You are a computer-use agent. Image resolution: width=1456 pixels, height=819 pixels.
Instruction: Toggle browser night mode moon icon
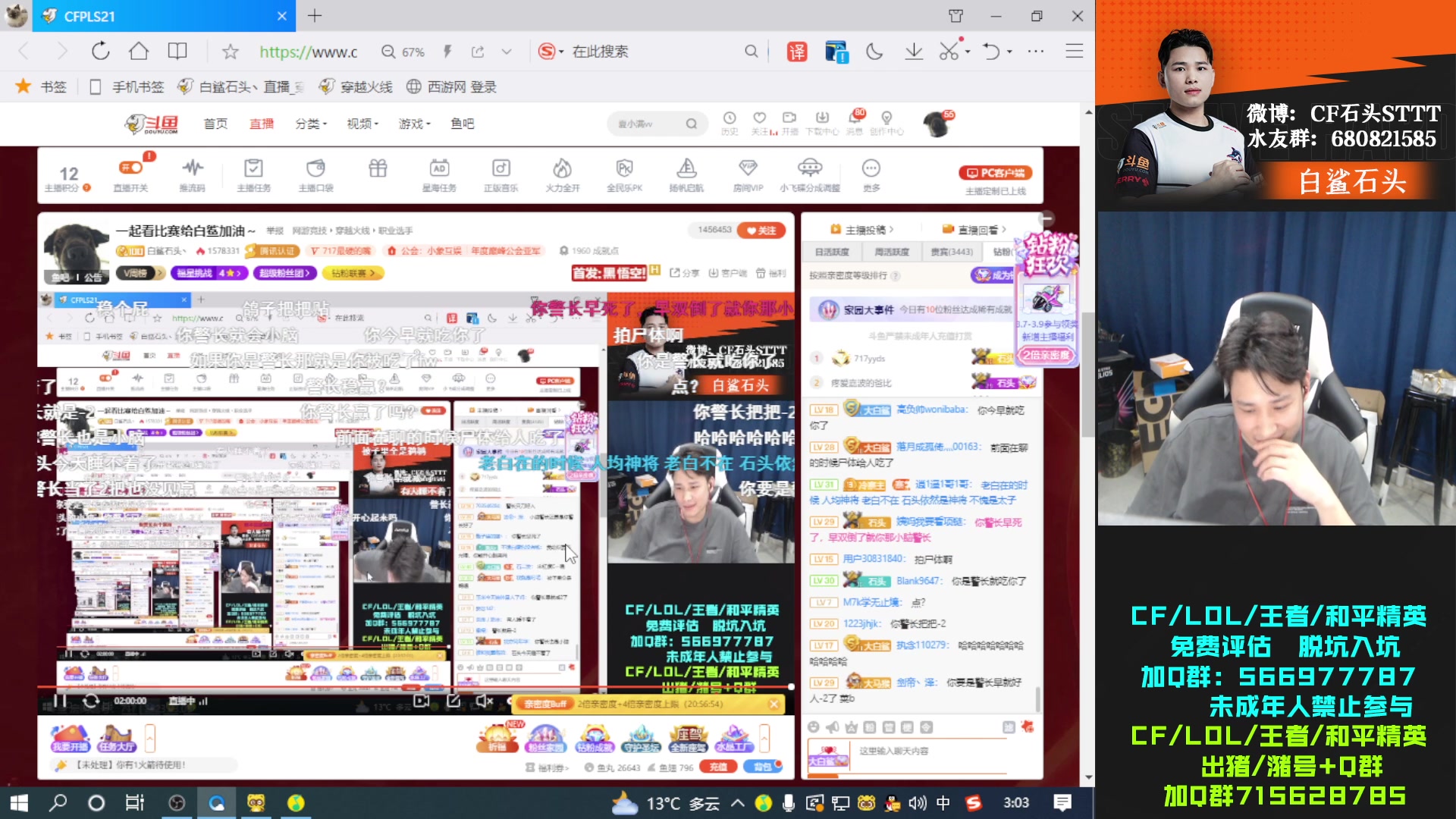pos(874,52)
